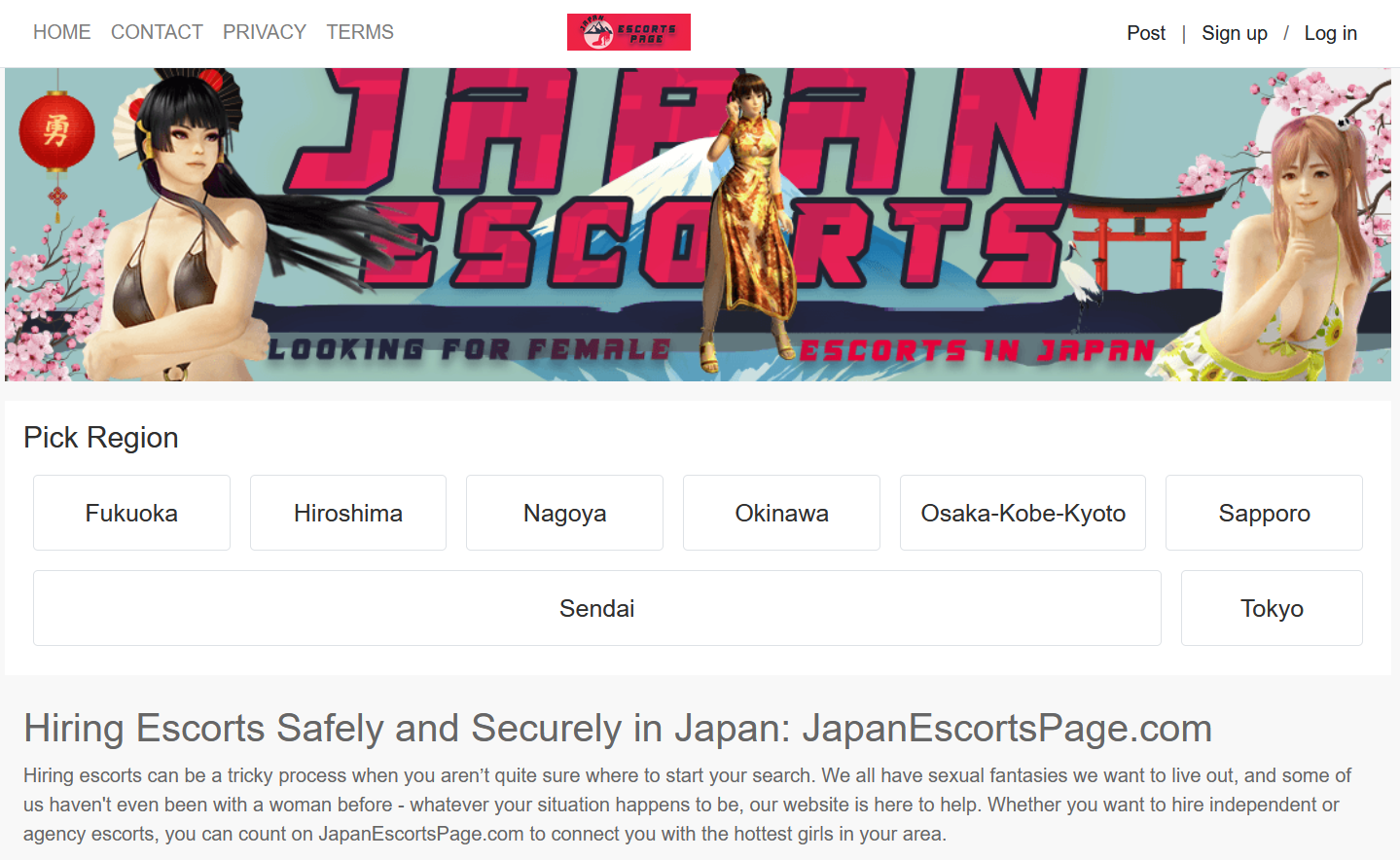Click the Japan Escorts banner image
Screen dimensions: 1400x860
click(698, 224)
